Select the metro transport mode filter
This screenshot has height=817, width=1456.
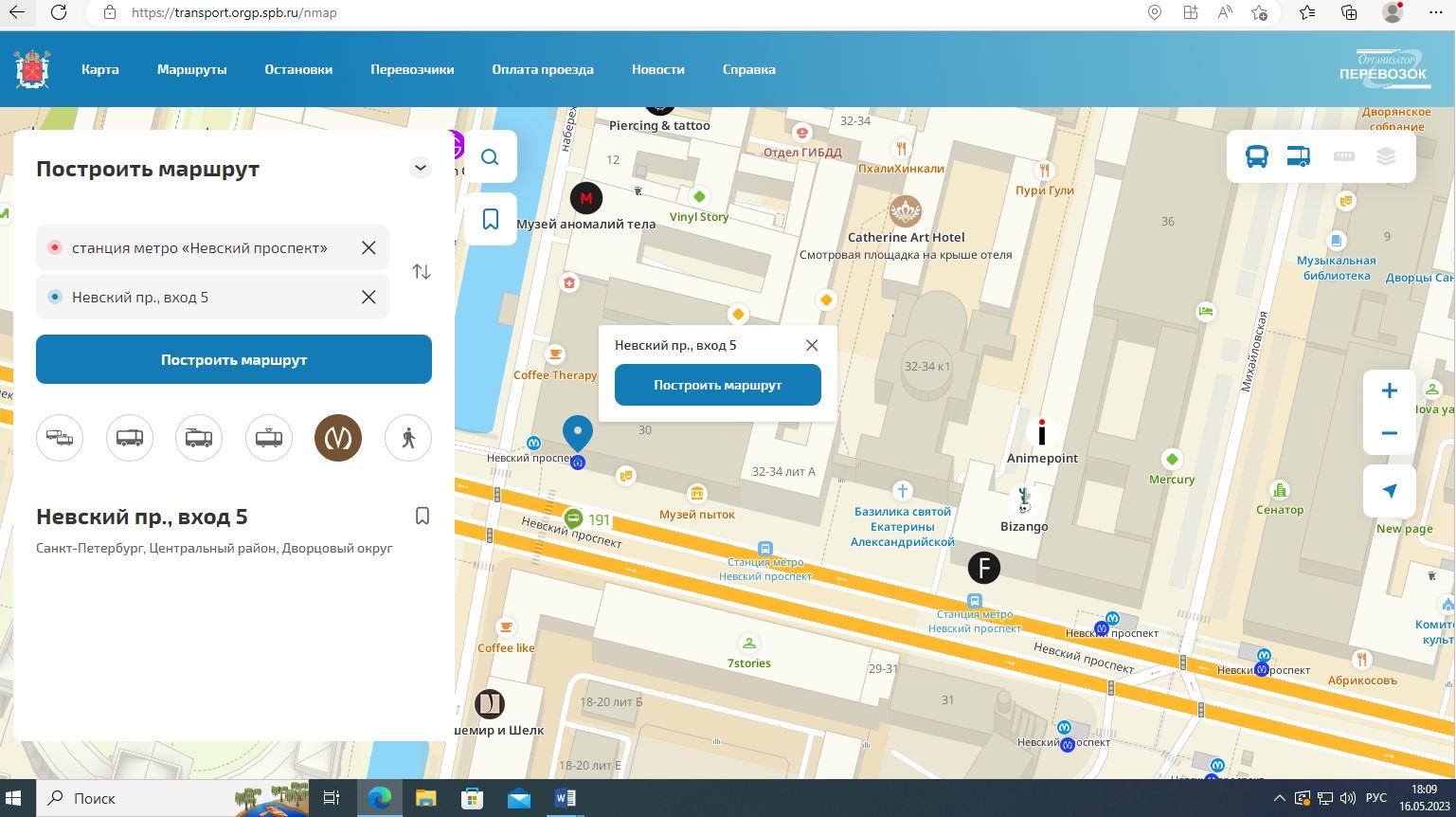338,438
